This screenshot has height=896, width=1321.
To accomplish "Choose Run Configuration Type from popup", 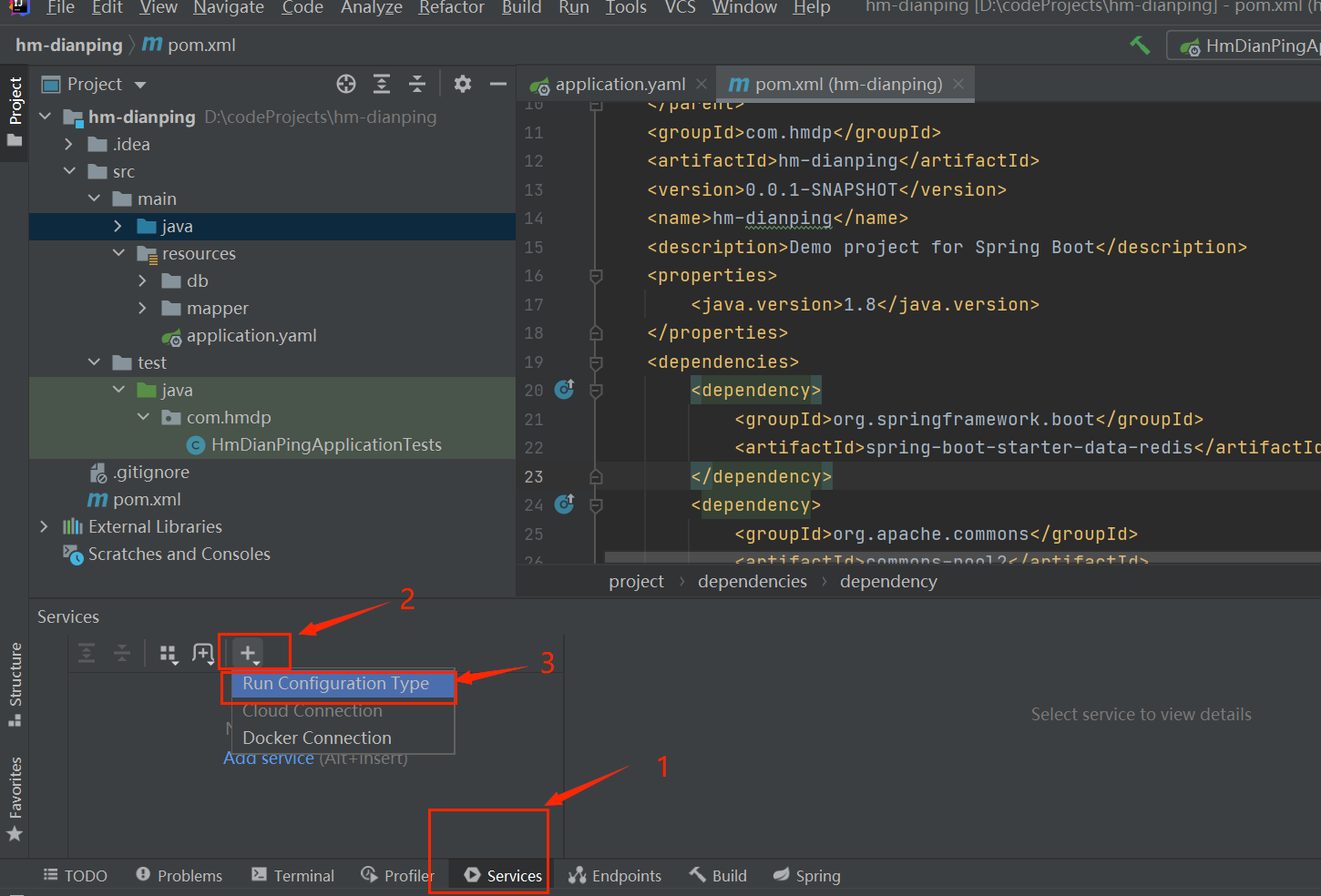I will (x=343, y=684).
